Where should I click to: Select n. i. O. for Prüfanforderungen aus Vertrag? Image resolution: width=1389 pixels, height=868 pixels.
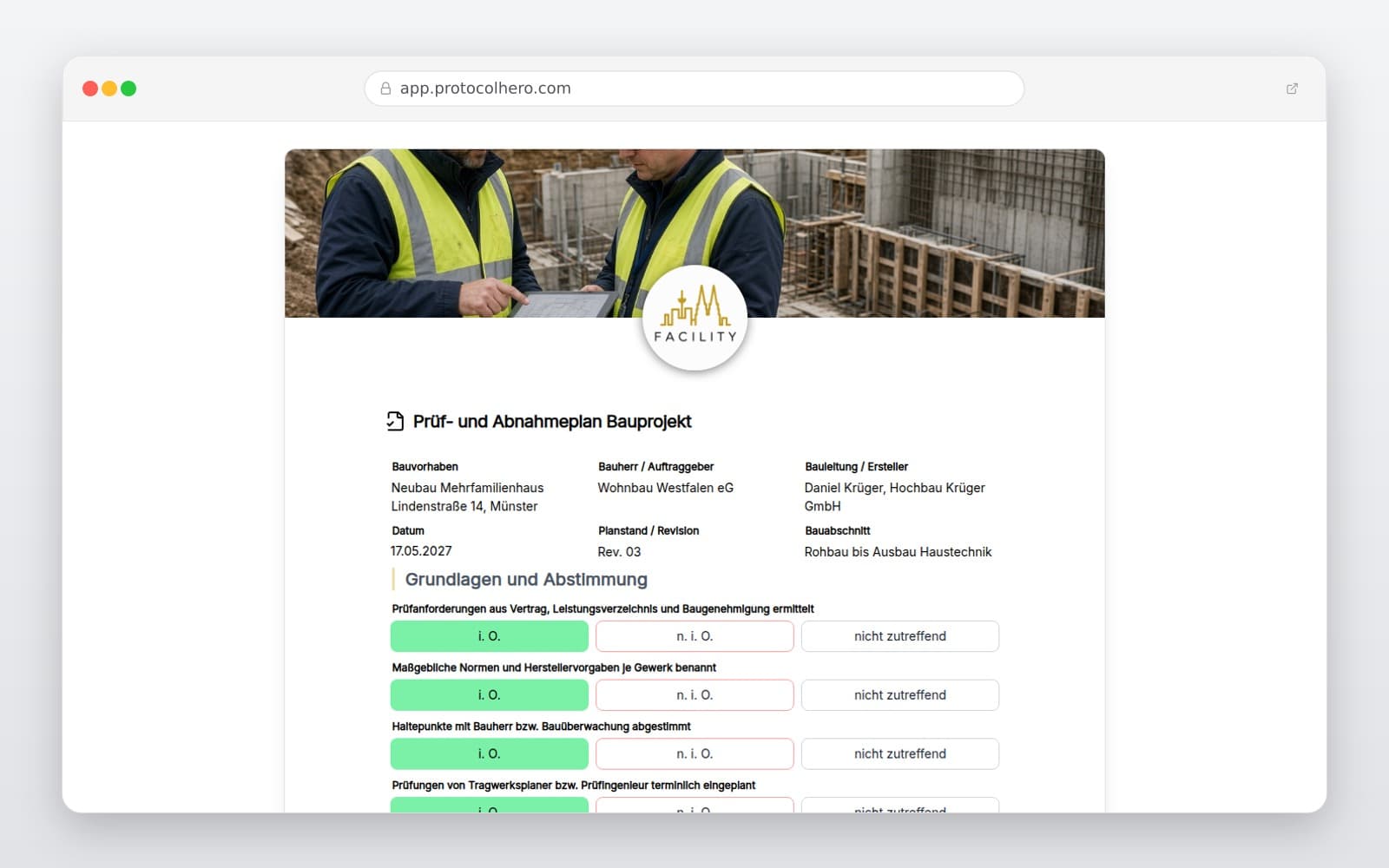pyautogui.click(x=694, y=636)
